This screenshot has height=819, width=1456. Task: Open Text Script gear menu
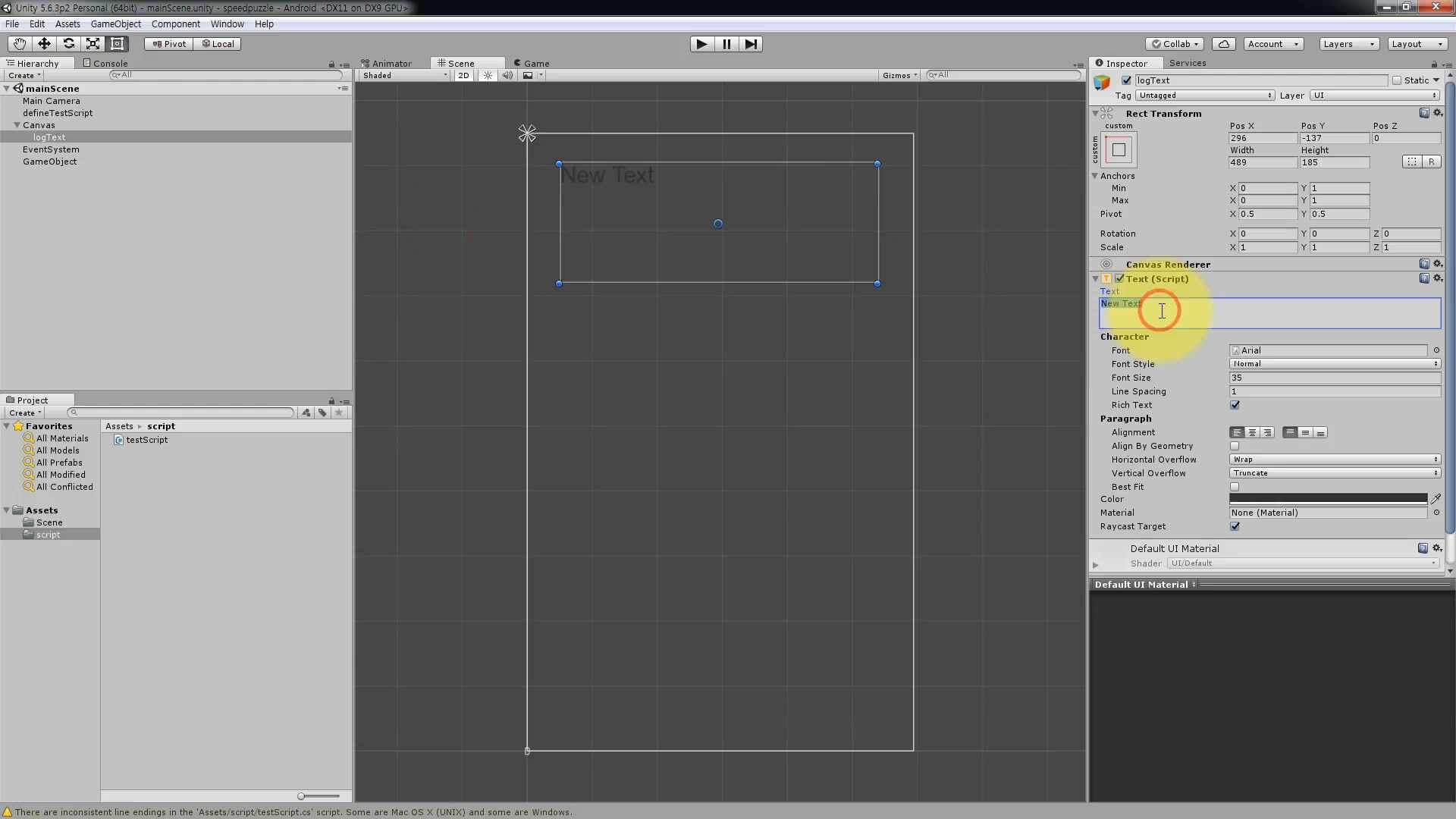(1438, 278)
